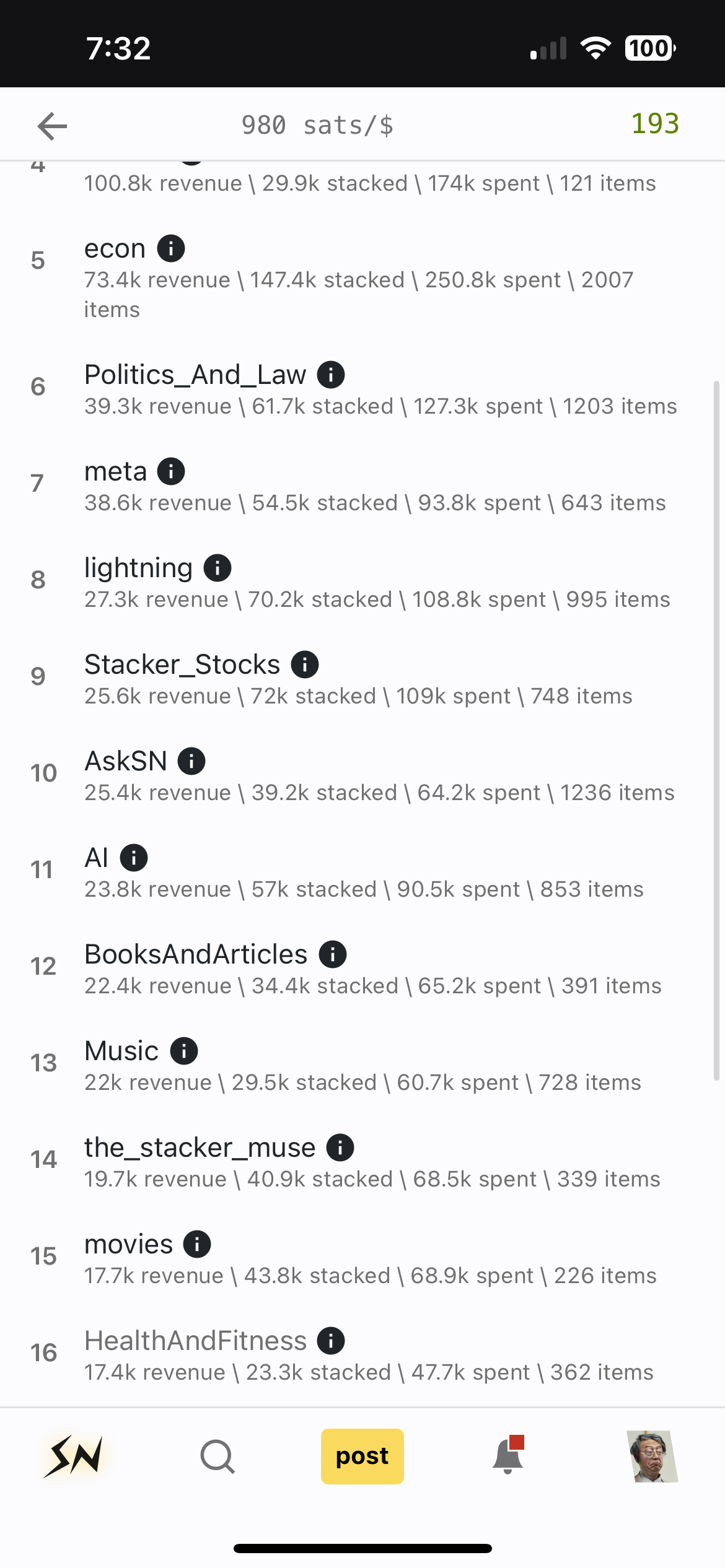This screenshot has width=725, height=1568.
Task: Tap info icon beside lightning
Action: 217,568
